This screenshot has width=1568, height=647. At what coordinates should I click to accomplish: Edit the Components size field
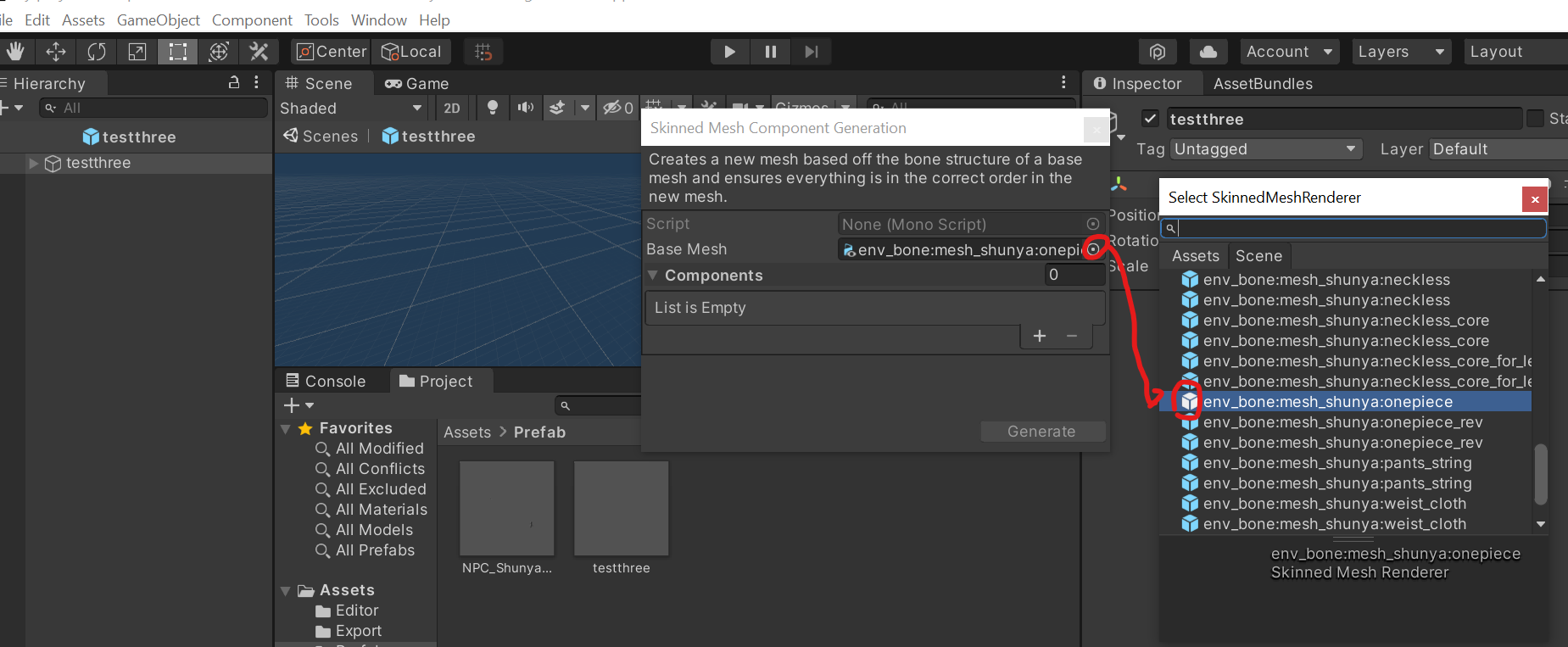[x=1074, y=274]
